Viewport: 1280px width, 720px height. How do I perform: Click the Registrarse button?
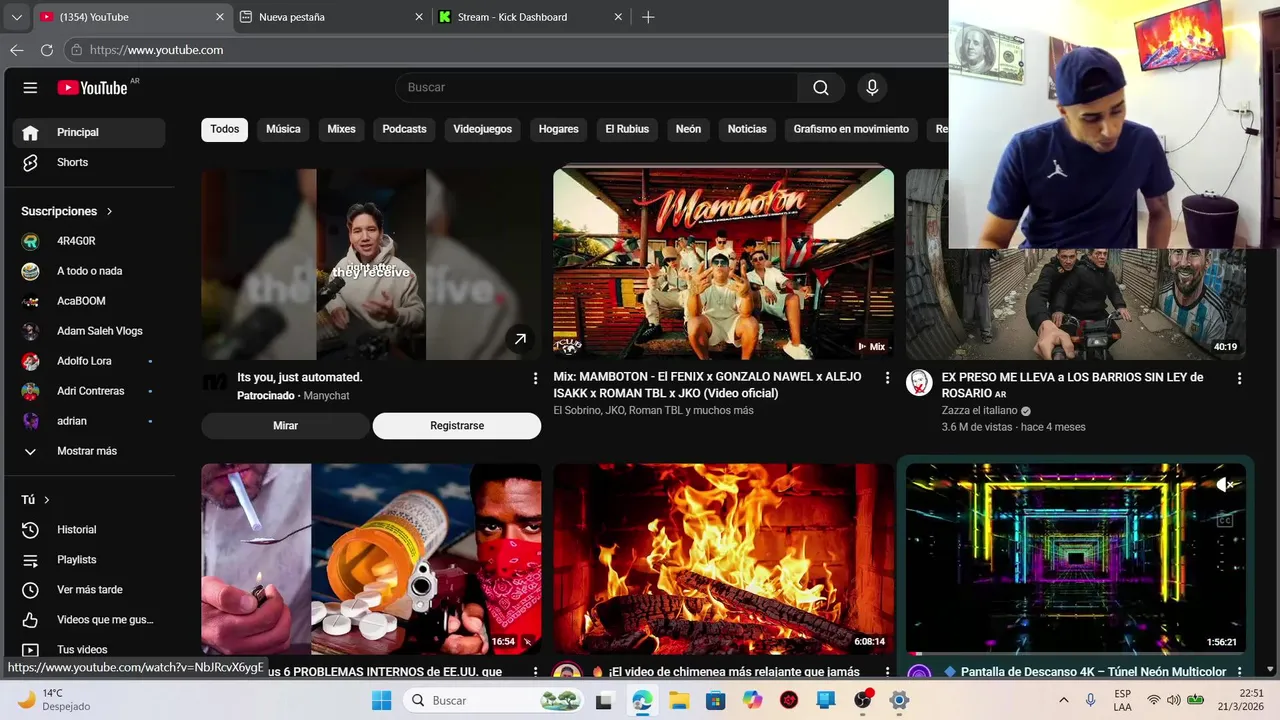[x=457, y=426]
